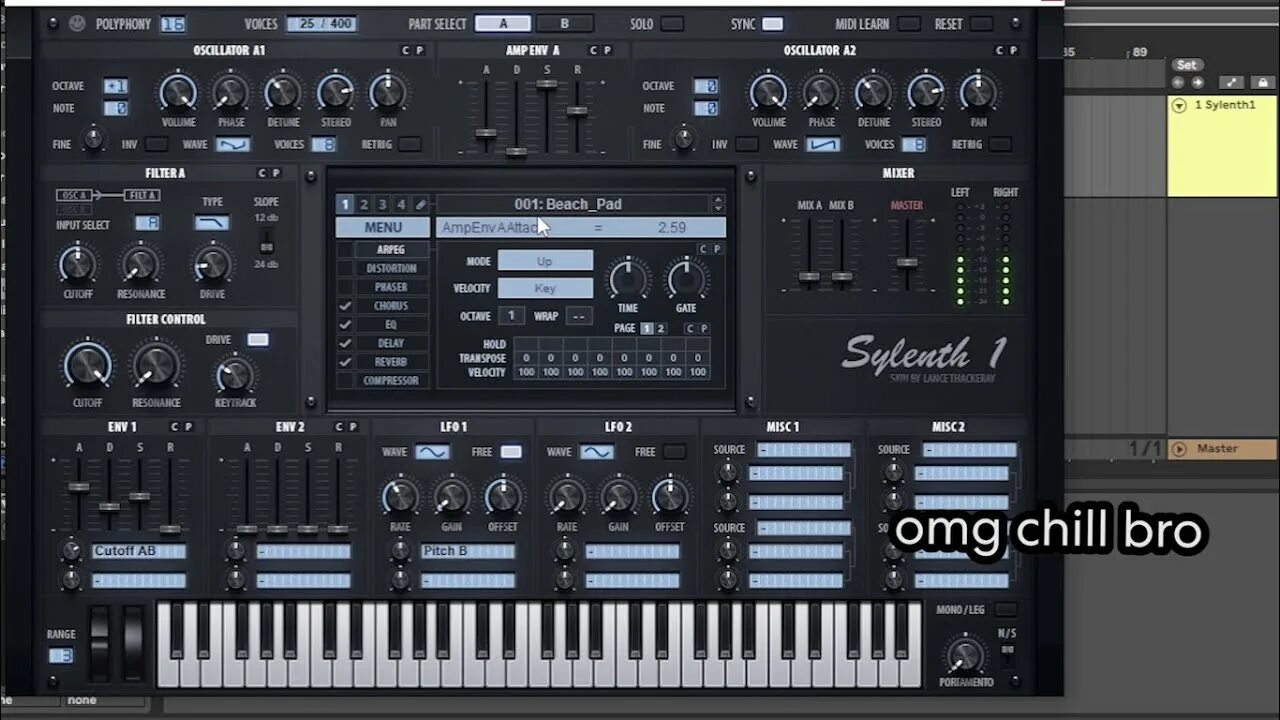
Task: Click the Oscillator A1 Detune knob
Action: pyautogui.click(x=283, y=93)
